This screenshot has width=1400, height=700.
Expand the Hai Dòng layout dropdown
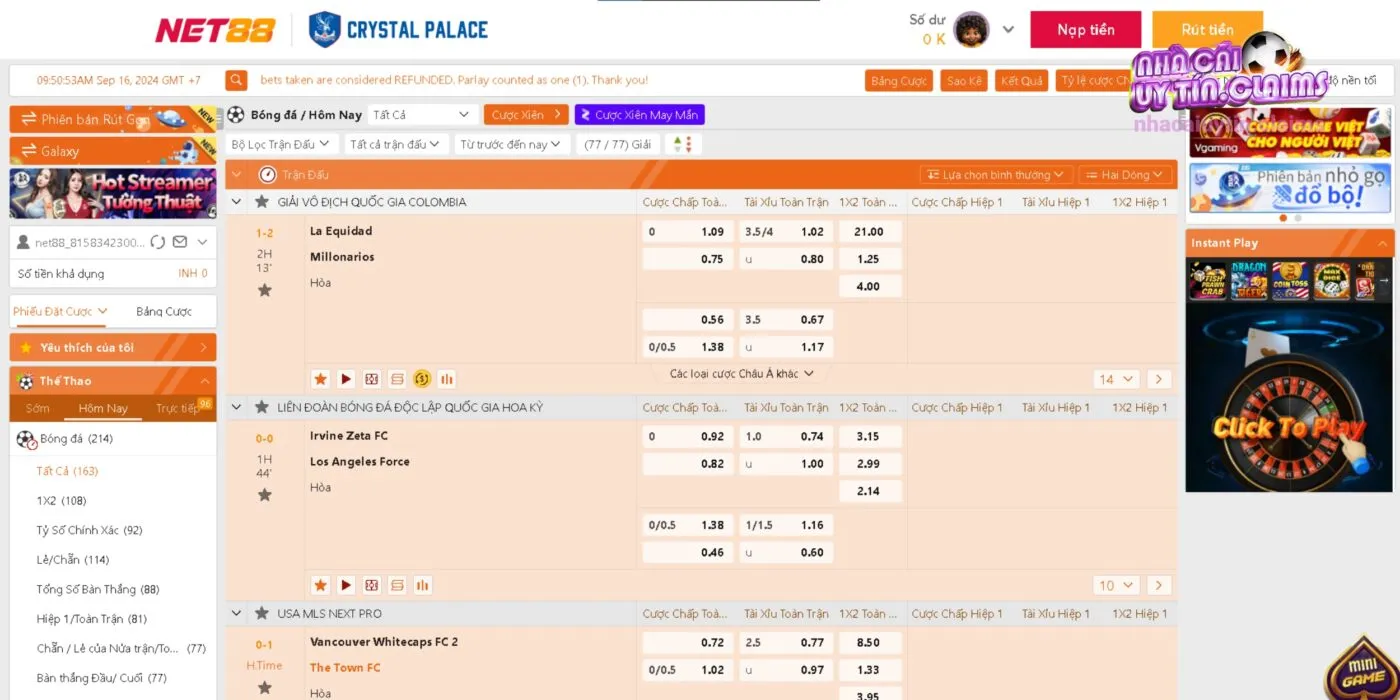[1125, 175]
